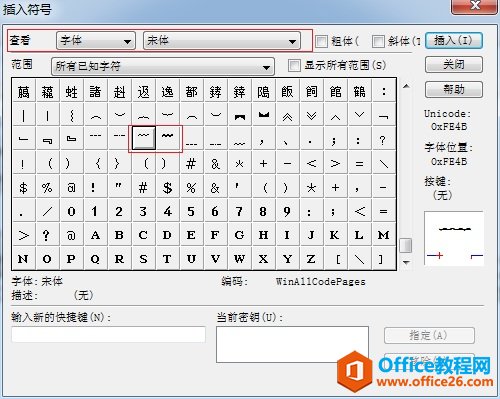Viewport: 500px width, 399px height.
Task: Click inside the 当前密钥(U) list box
Action: [x=292, y=344]
